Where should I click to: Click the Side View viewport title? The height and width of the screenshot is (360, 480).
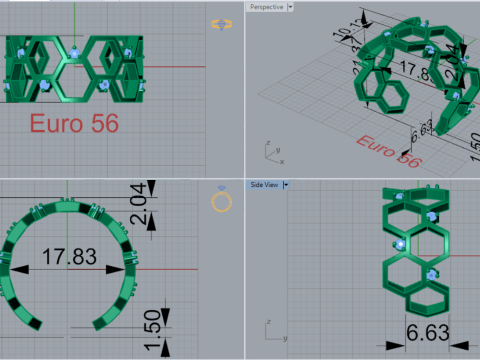point(264,185)
